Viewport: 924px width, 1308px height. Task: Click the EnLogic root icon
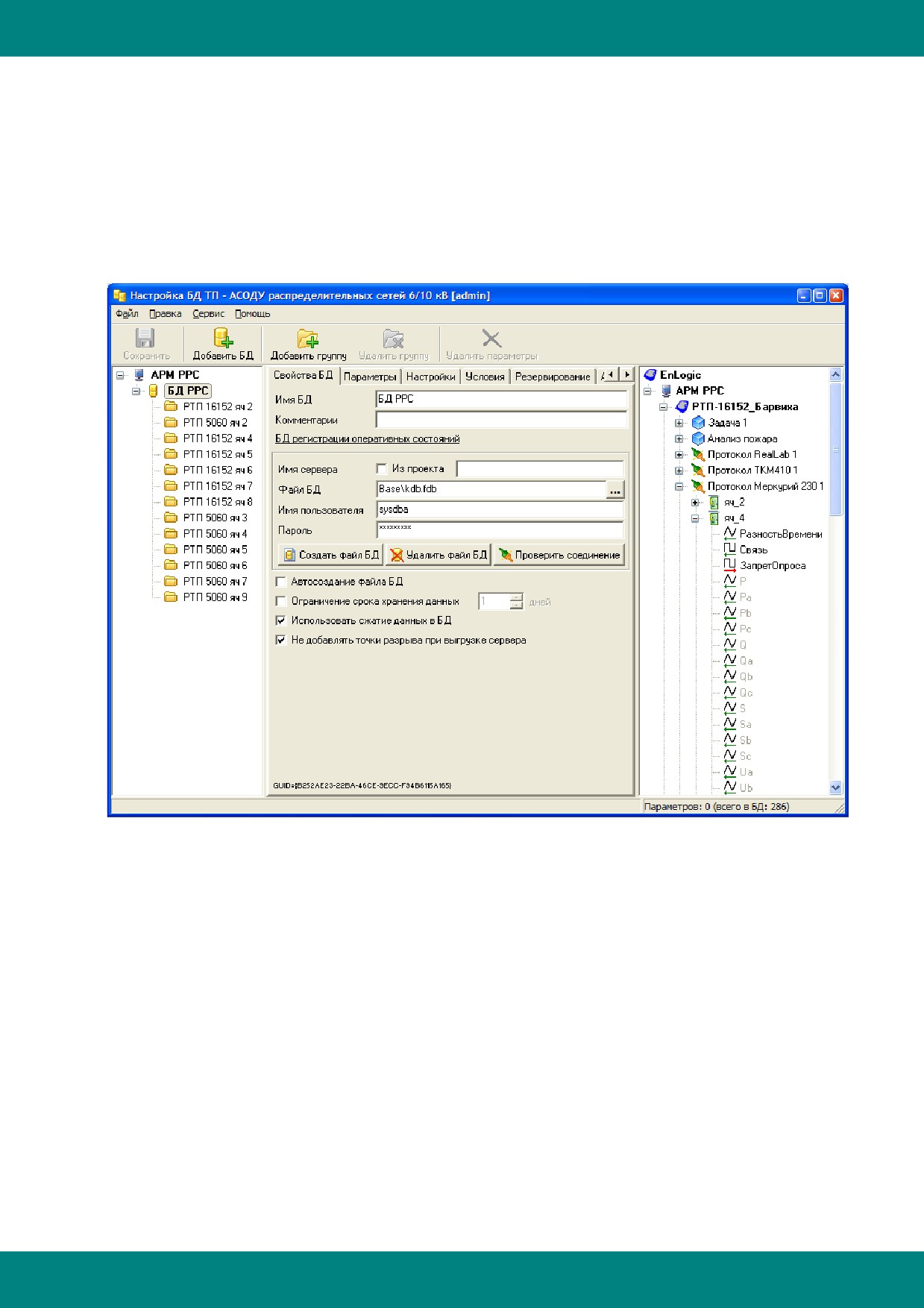pos(650,375)
